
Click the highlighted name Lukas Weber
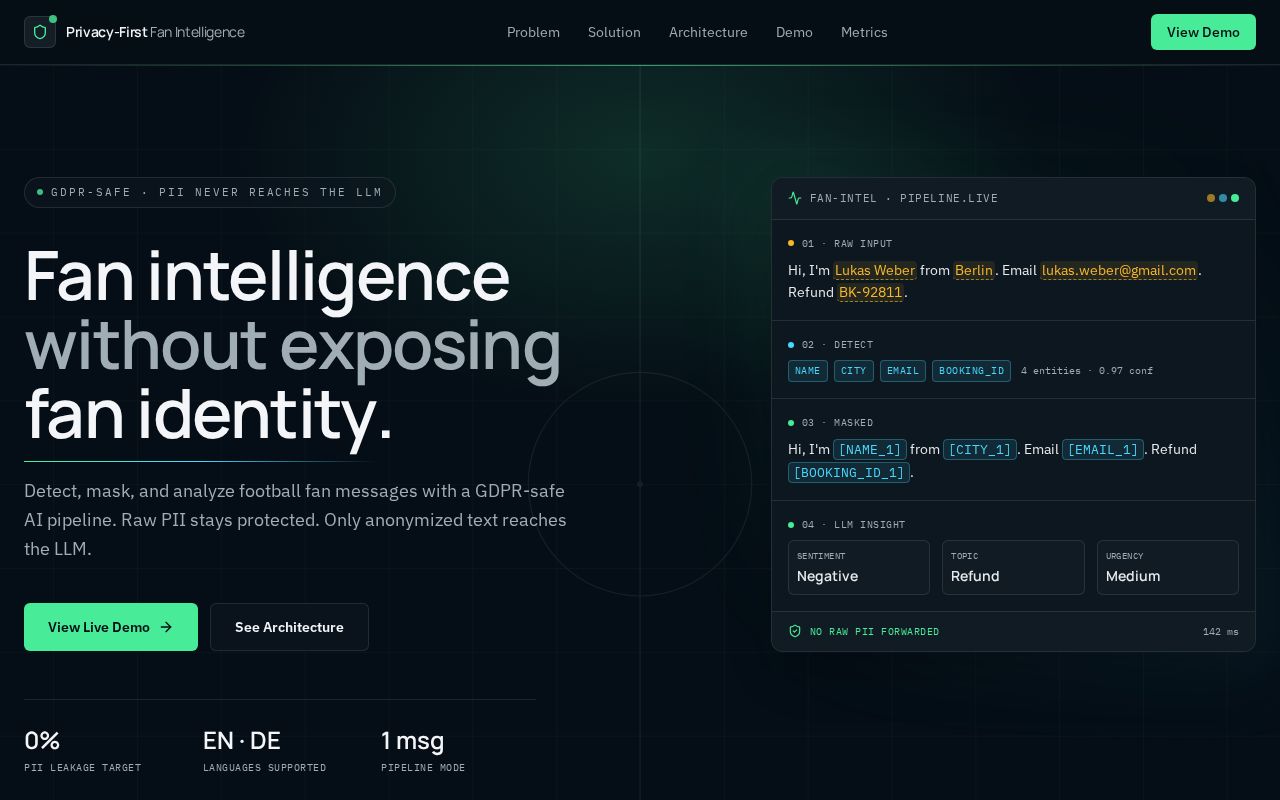[x=875, y=270]
